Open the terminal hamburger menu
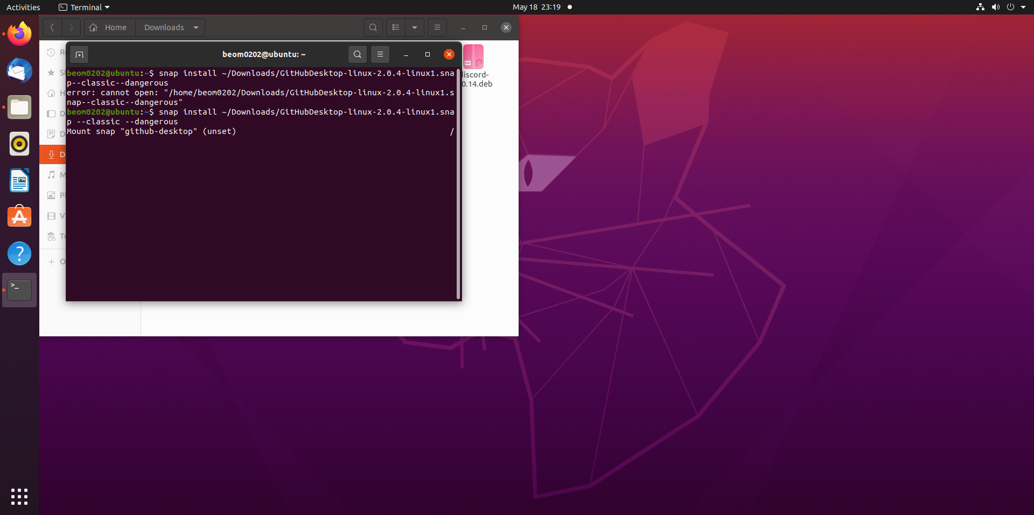This screenshot has height=515, width=1034. click(380, 55)
